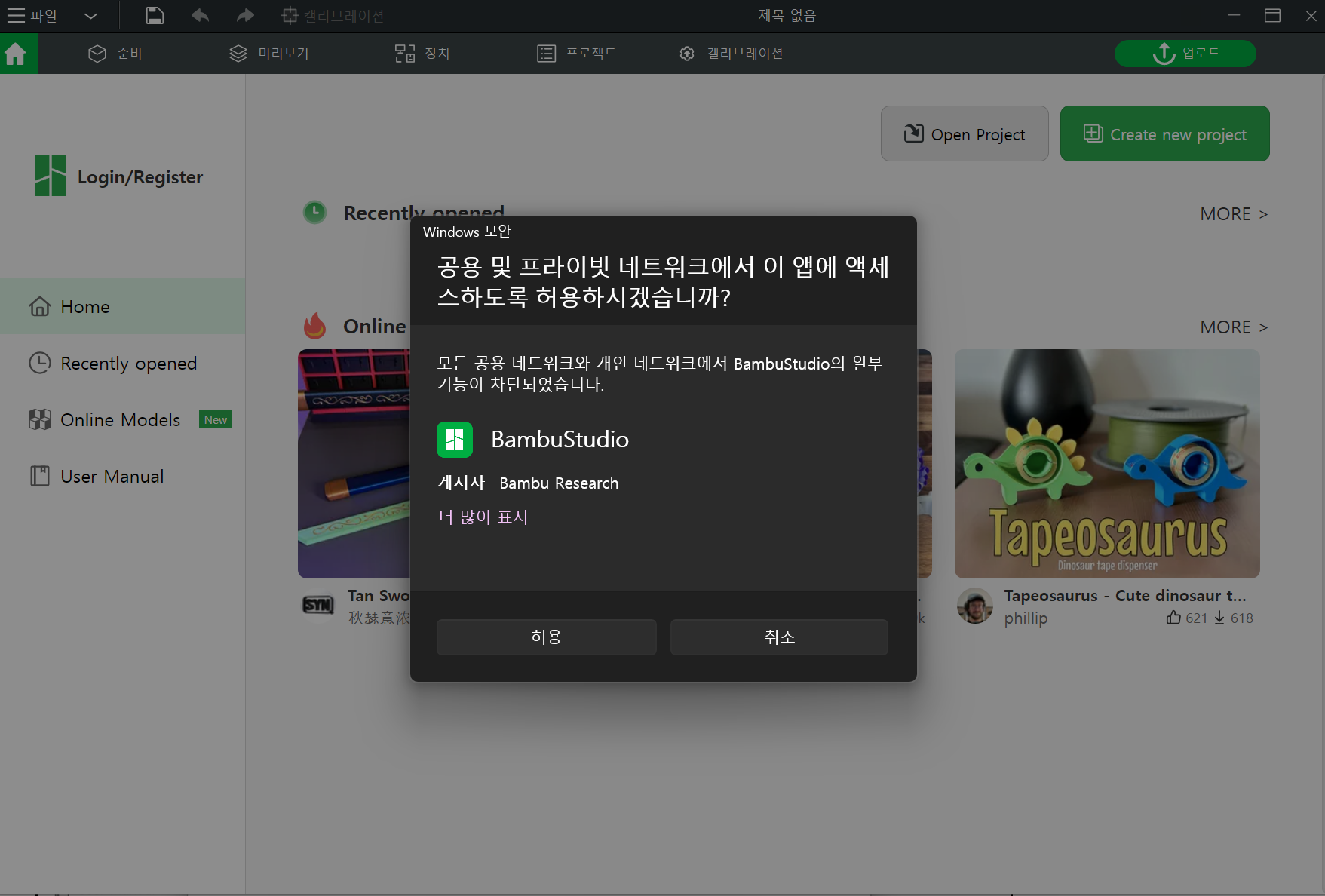The image size is (1325, 896).
Task: Click the green 업로드 button
Action: tap(1185, 54)
